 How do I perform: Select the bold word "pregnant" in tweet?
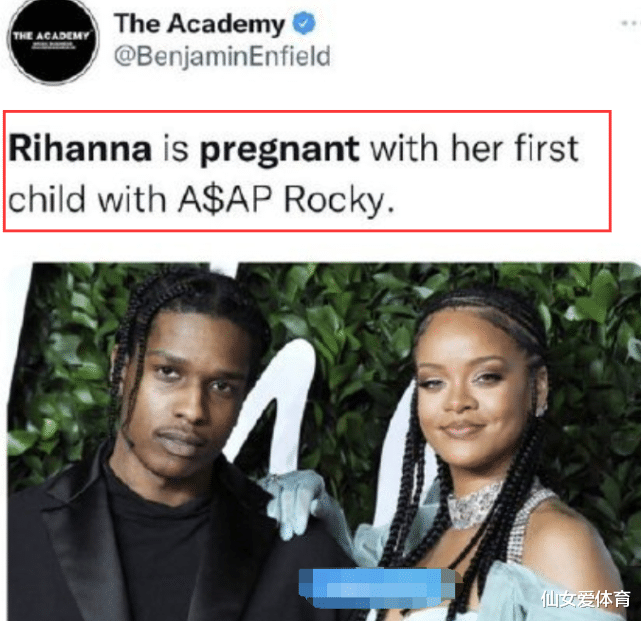279,151
